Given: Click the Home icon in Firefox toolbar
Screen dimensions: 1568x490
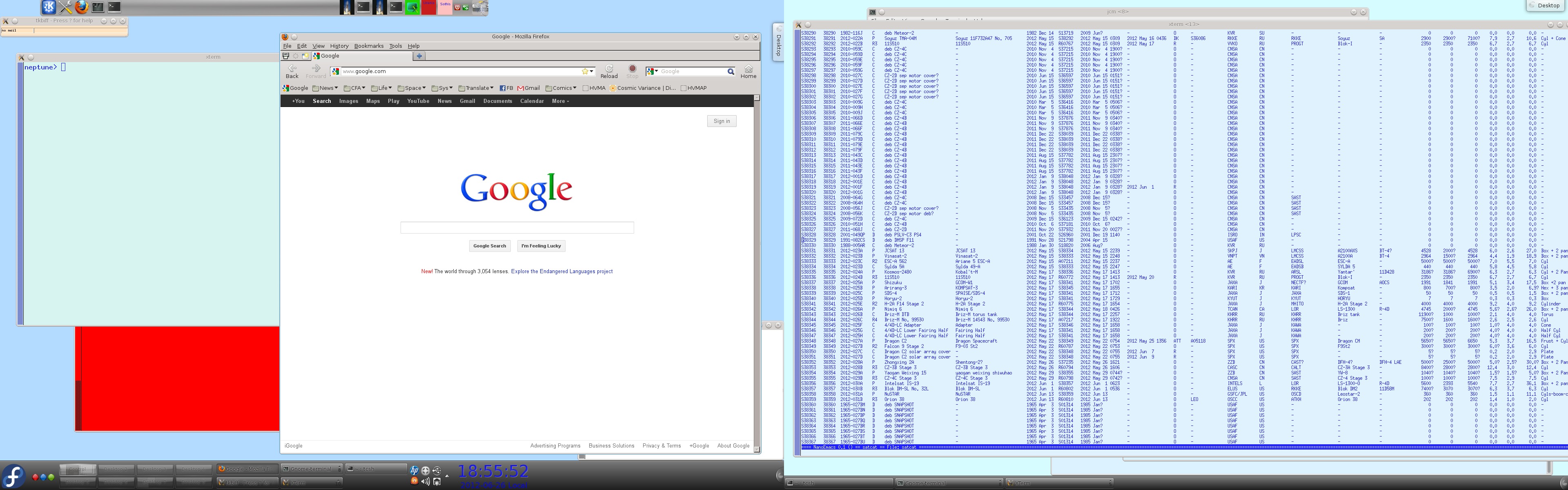Looking at the screenshot, I should tap(748, 71).
